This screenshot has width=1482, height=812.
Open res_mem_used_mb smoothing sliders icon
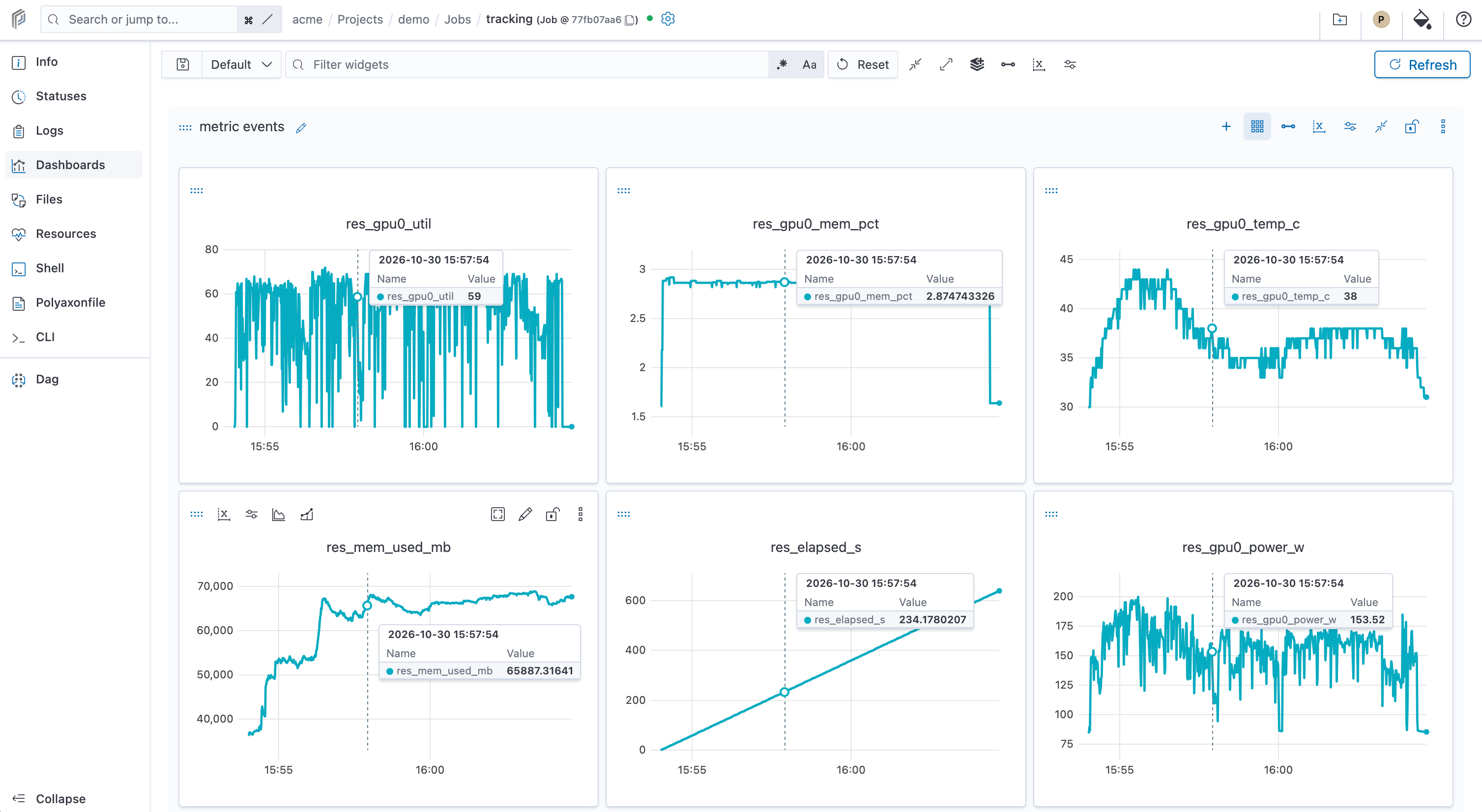[x=251, y=515]
